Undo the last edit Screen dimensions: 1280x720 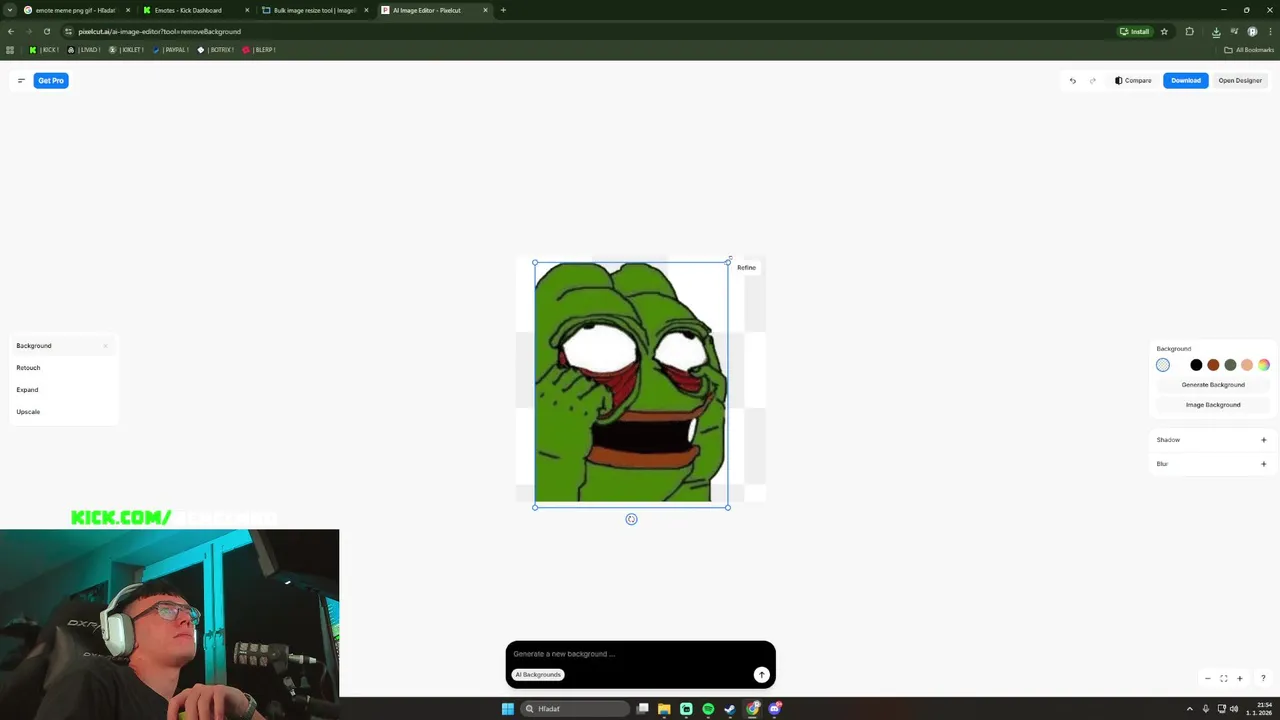tap(1073, 81)
